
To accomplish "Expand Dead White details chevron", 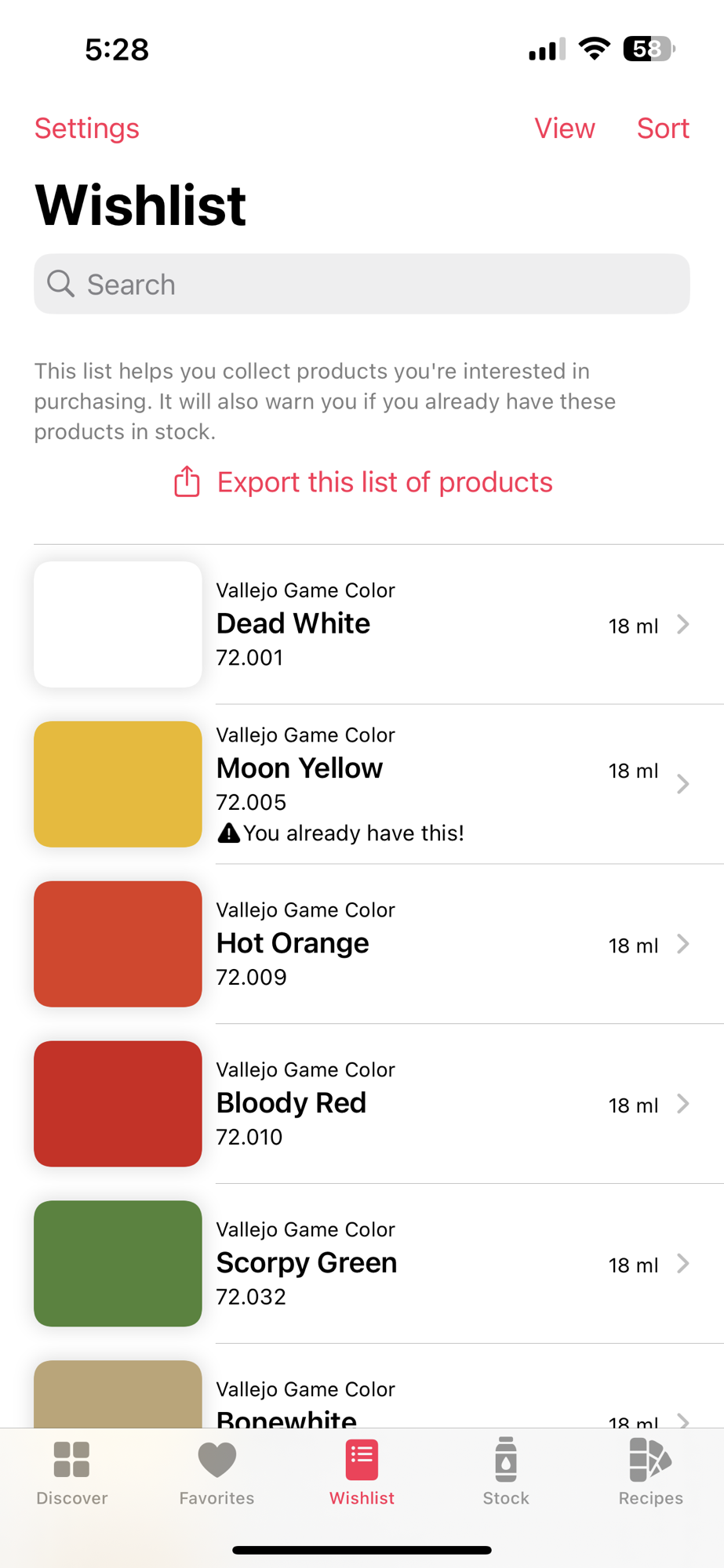I will pos(683,624).
